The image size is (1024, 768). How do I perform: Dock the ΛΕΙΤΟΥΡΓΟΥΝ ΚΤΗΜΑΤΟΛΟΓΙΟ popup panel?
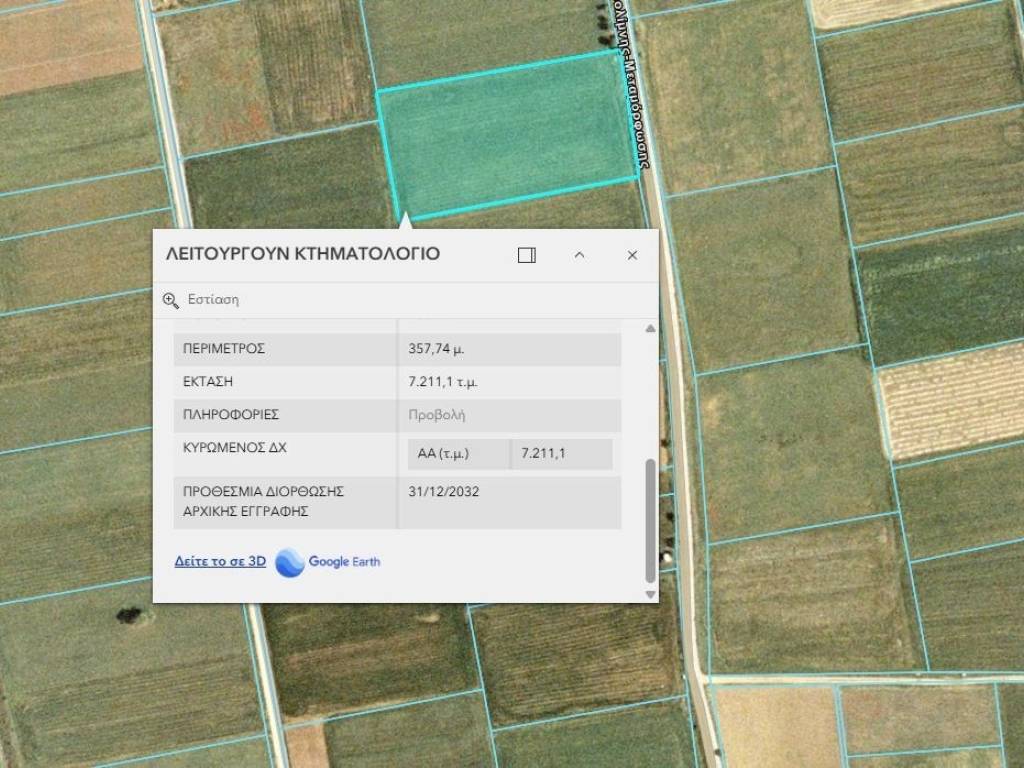[x=527, y=255]
